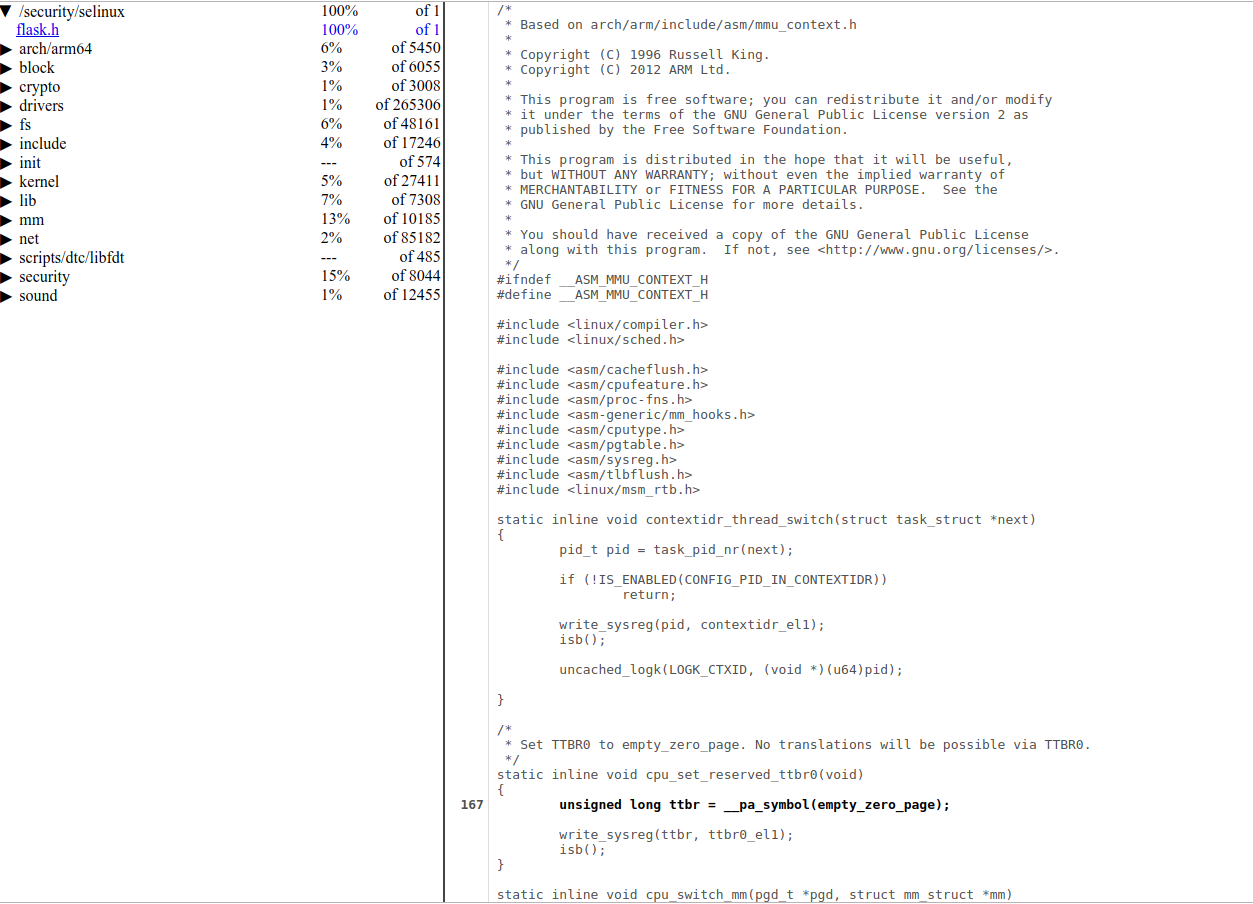The height and width of the screenshot is (904, 1253).
Task: Click the highlighted __pa_symbol code line
Action: [754, 805]
